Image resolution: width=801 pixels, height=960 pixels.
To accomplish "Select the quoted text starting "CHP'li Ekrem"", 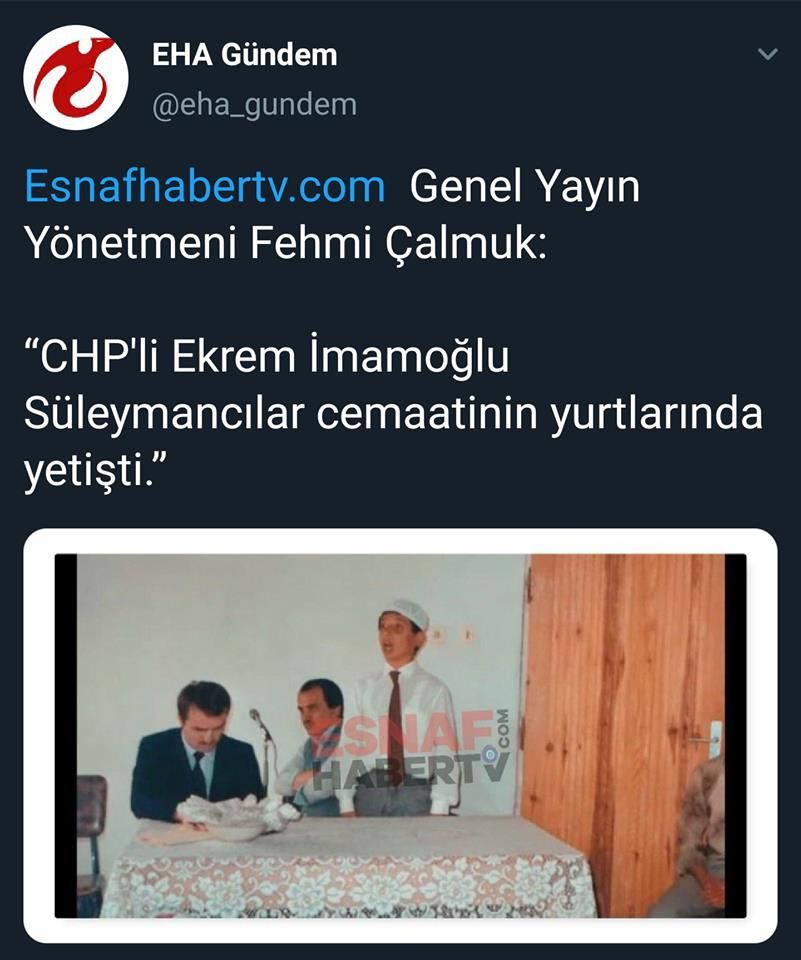I will [393, 413].
